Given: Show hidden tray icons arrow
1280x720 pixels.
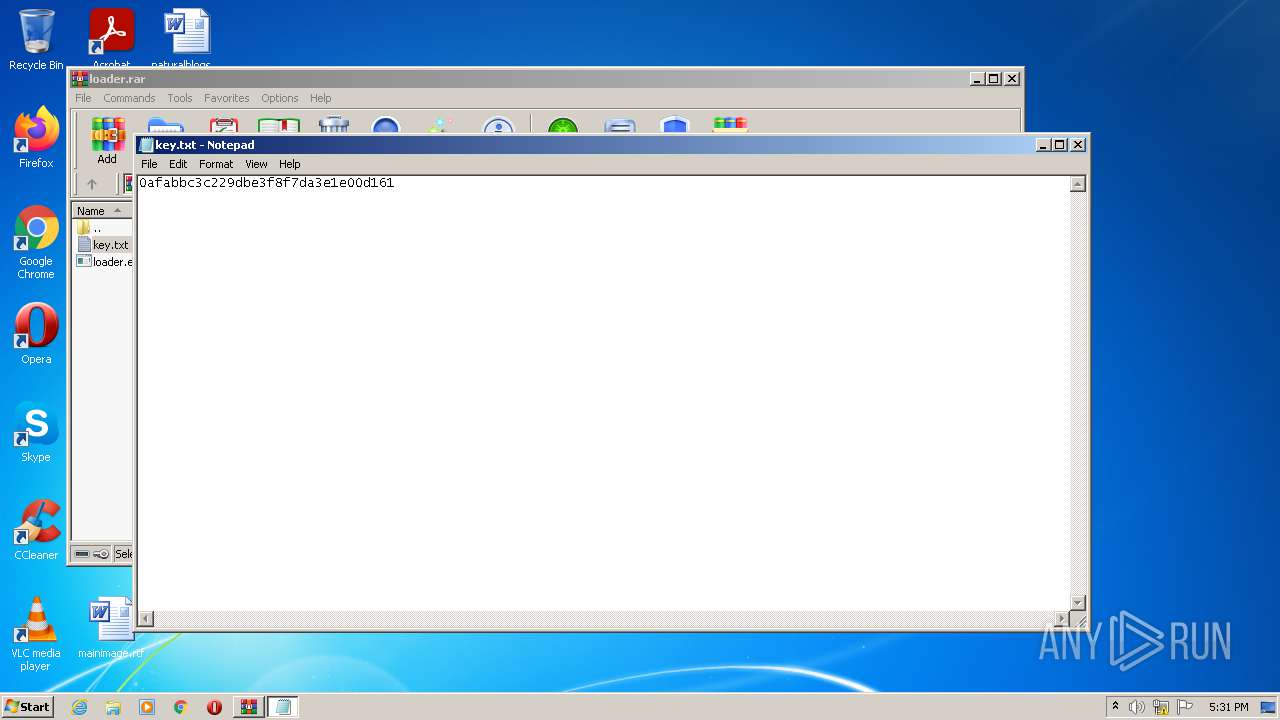Looking at the screenshot, I should point(1115,706).
